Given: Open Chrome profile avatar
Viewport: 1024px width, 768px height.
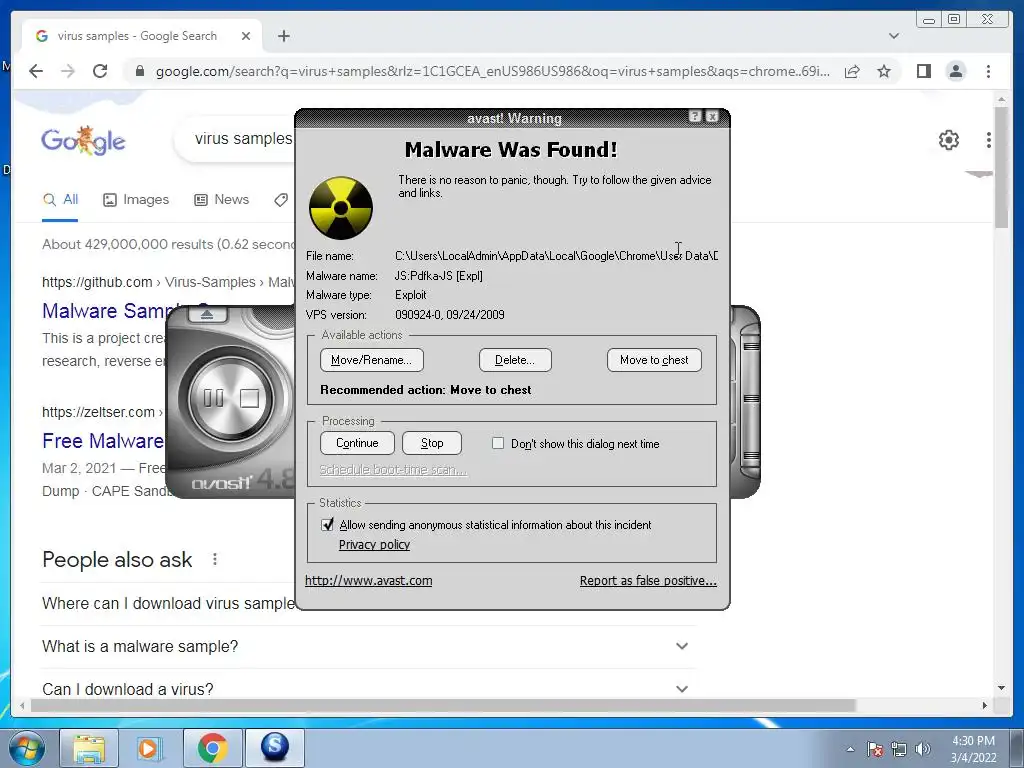Looking at the screenshot, I should point(956,71).
